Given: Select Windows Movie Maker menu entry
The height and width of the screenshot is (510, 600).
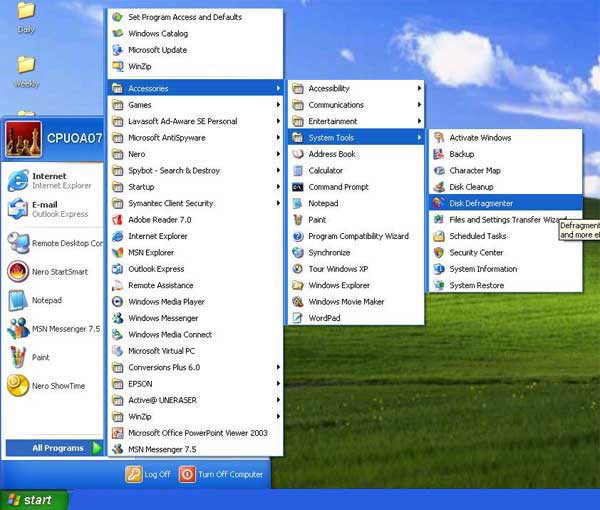Looking at the screenshot, I should [x=346, y=301].
